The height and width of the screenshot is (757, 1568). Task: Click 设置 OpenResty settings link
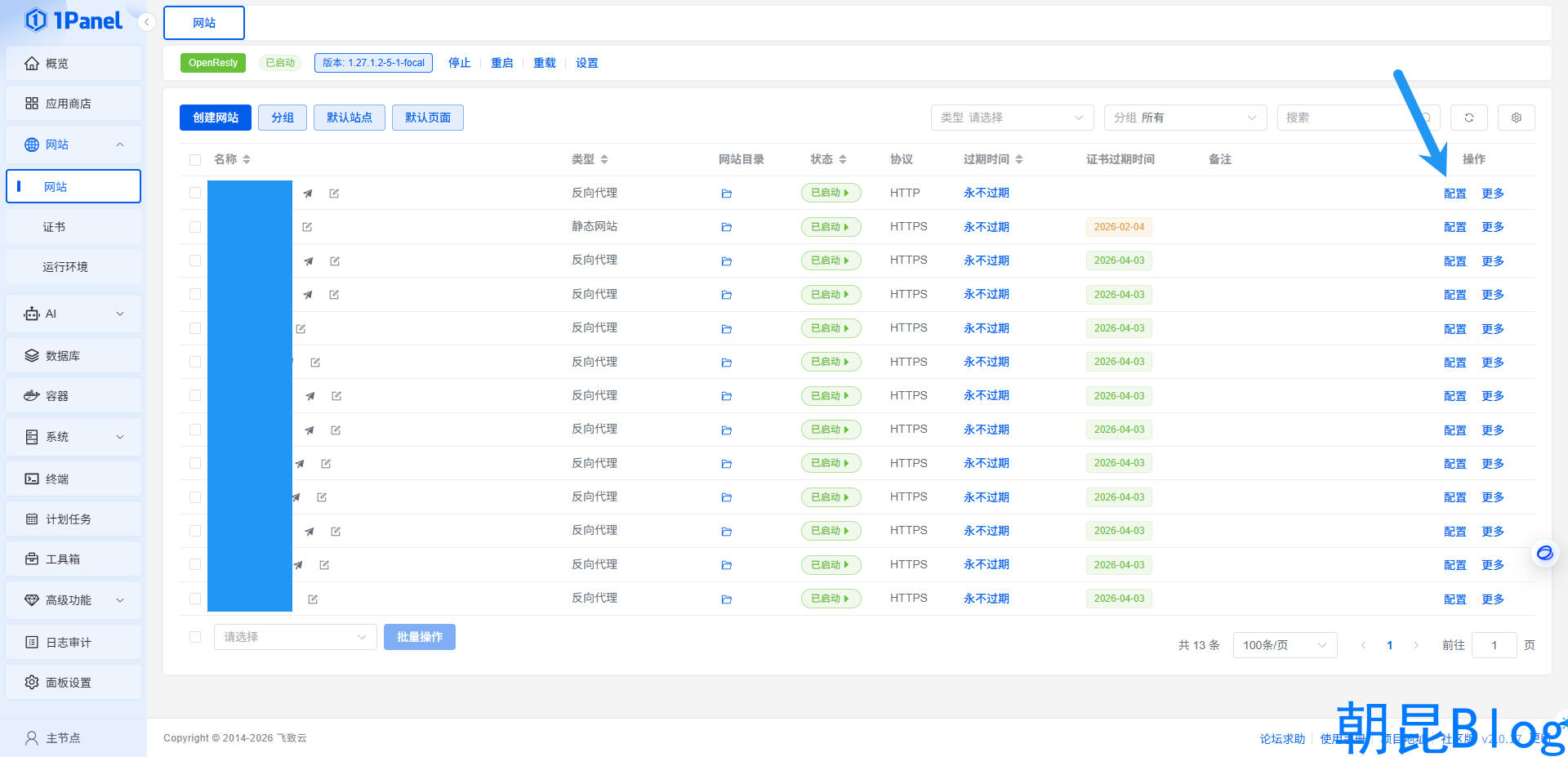pyautogui.click(x=587, y=63)
